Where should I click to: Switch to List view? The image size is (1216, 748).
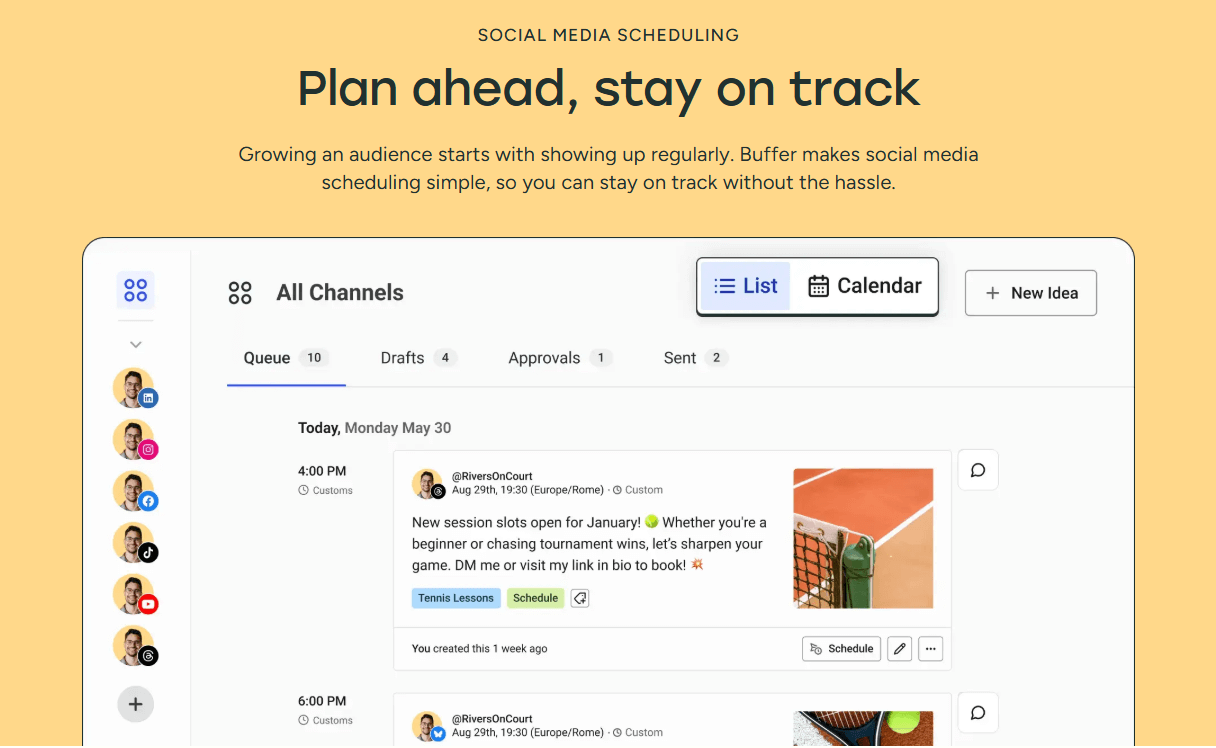(x=746, y=286)
